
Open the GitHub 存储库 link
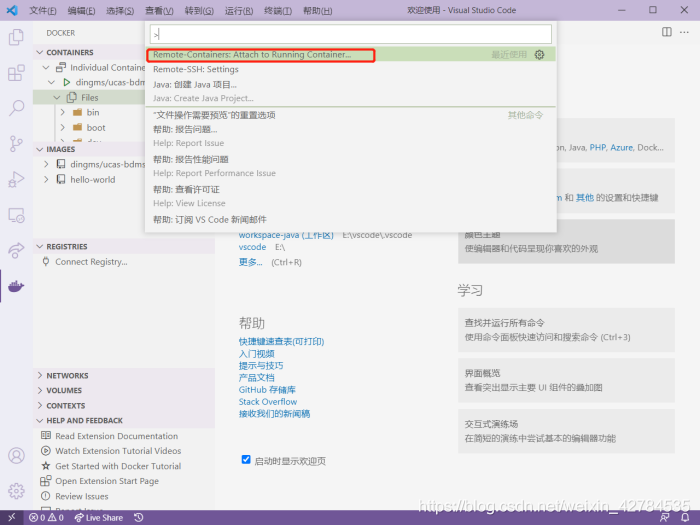(267, 390)
